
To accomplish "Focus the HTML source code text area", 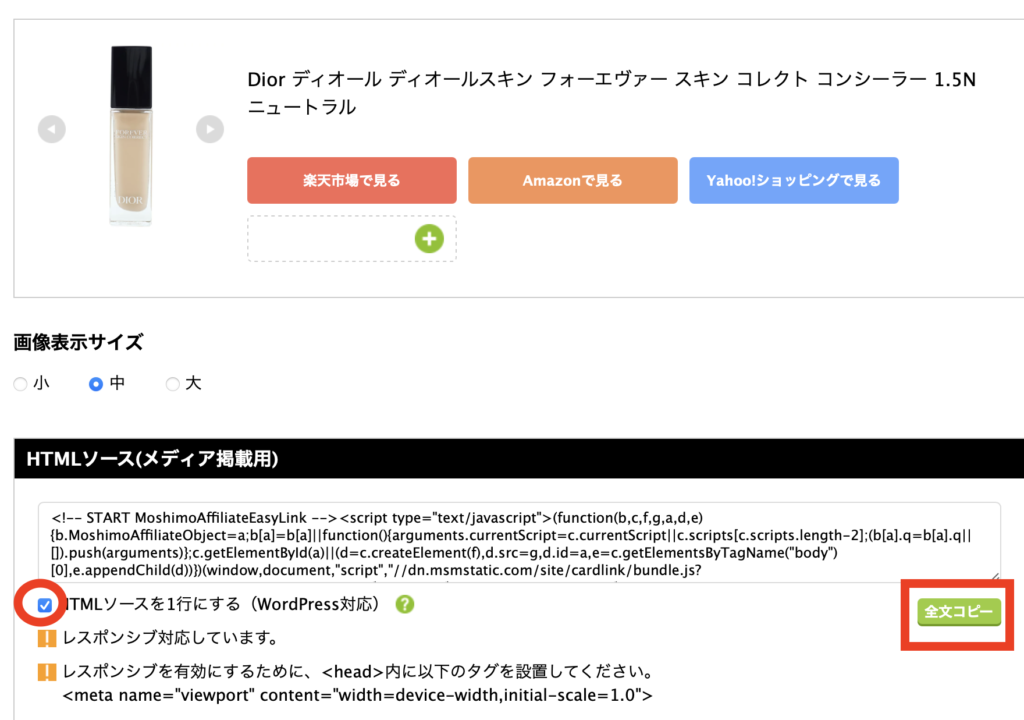I will (x=519, y=542).
